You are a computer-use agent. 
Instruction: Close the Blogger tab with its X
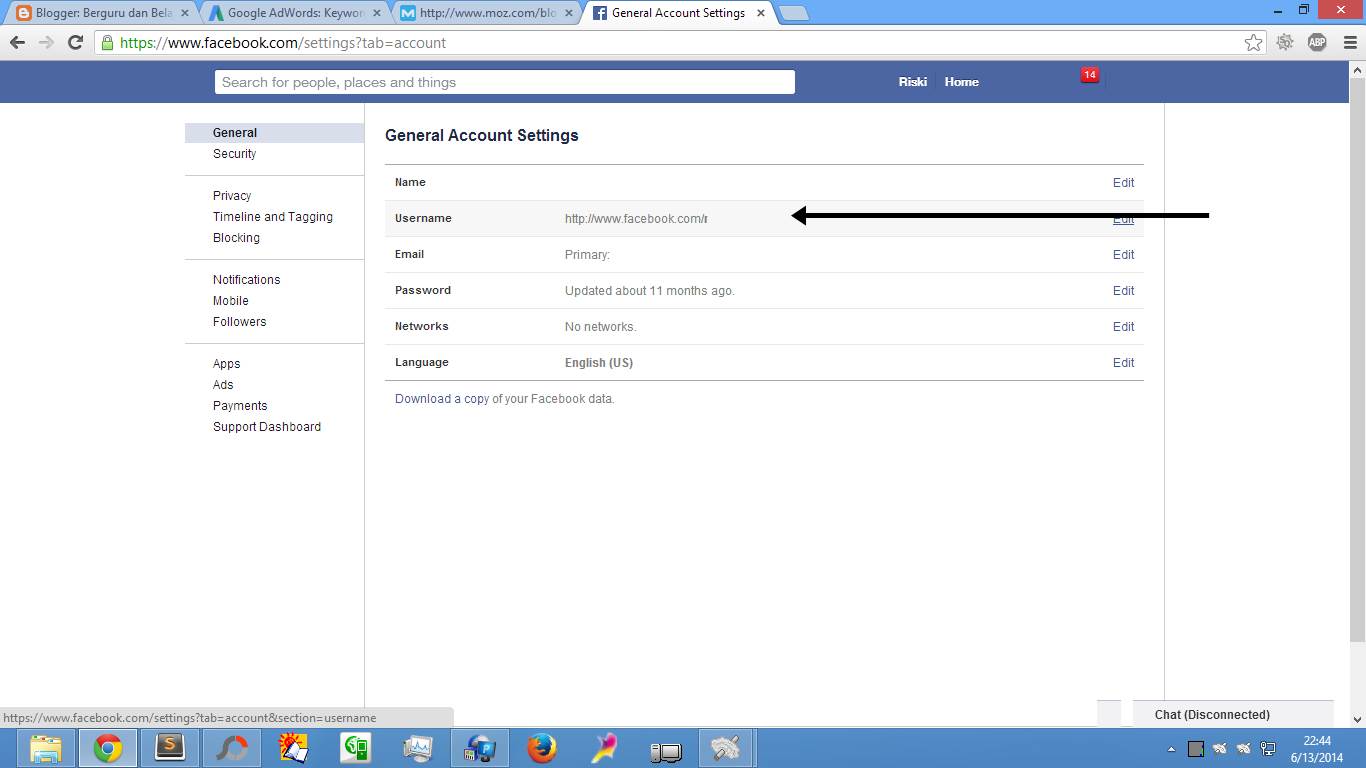[184, 14]
